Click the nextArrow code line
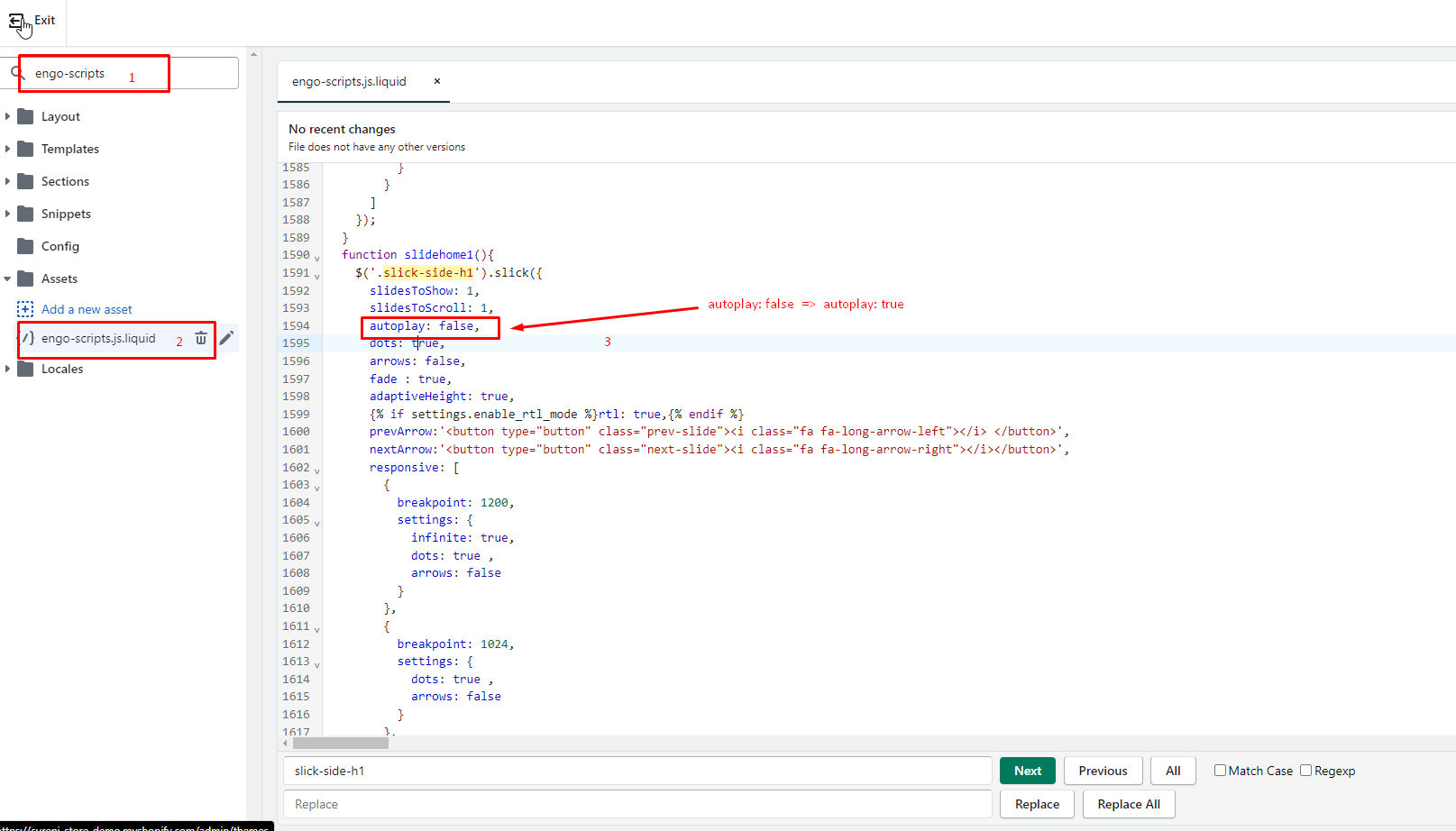 point(719,449)
